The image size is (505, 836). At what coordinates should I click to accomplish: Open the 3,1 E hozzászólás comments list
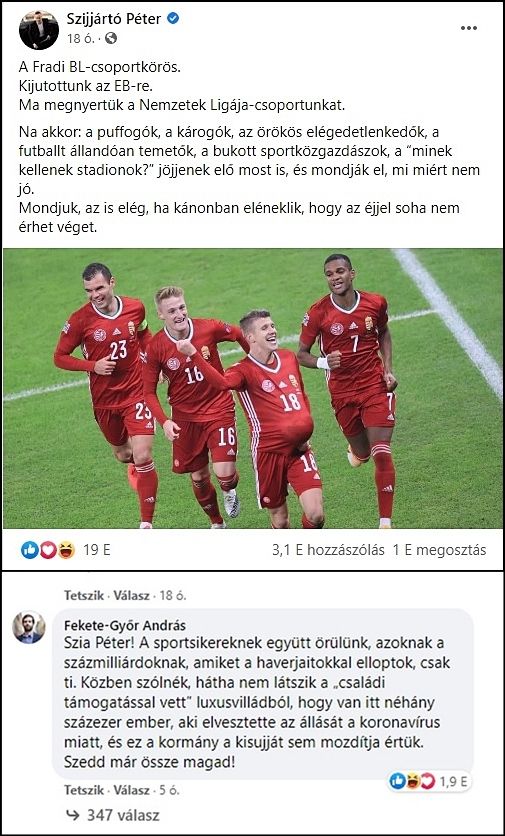[x=328, y=550]
